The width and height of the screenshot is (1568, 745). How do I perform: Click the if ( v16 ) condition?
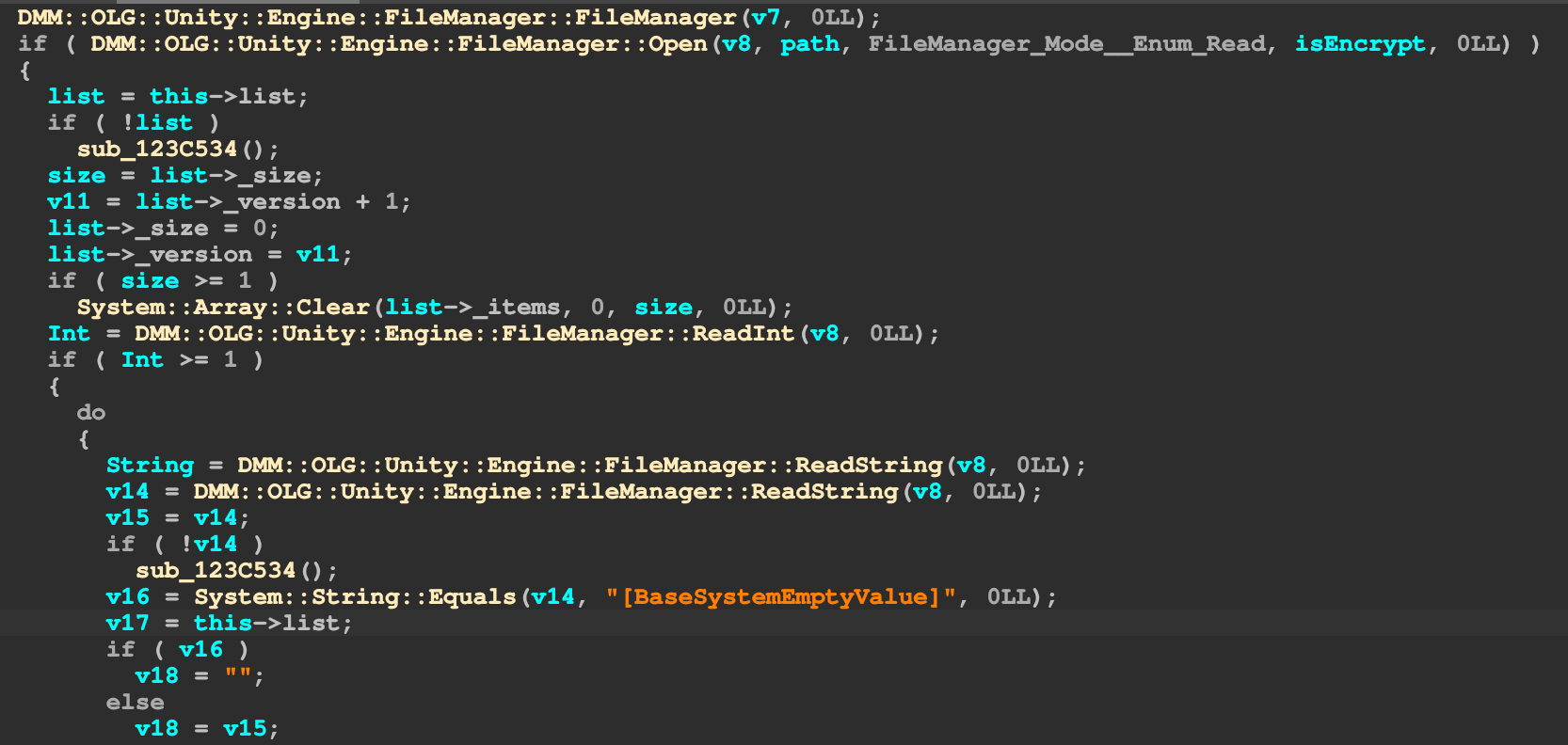tap(178, 650)
